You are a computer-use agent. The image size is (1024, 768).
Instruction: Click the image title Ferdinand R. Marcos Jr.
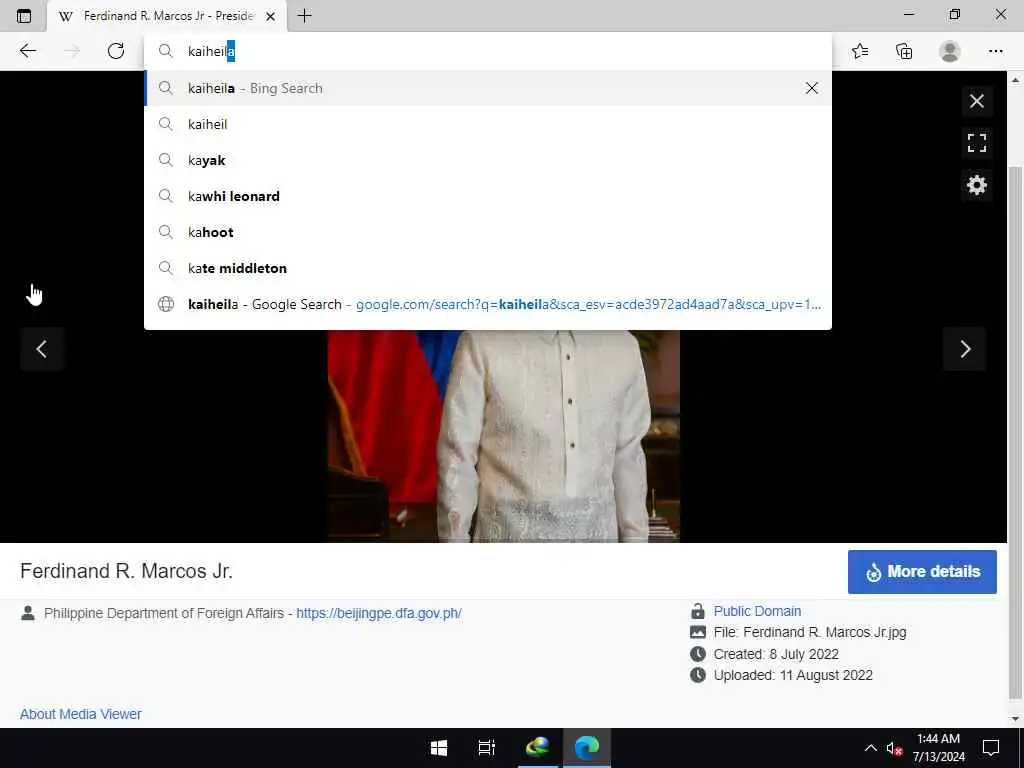pos(126,571)
